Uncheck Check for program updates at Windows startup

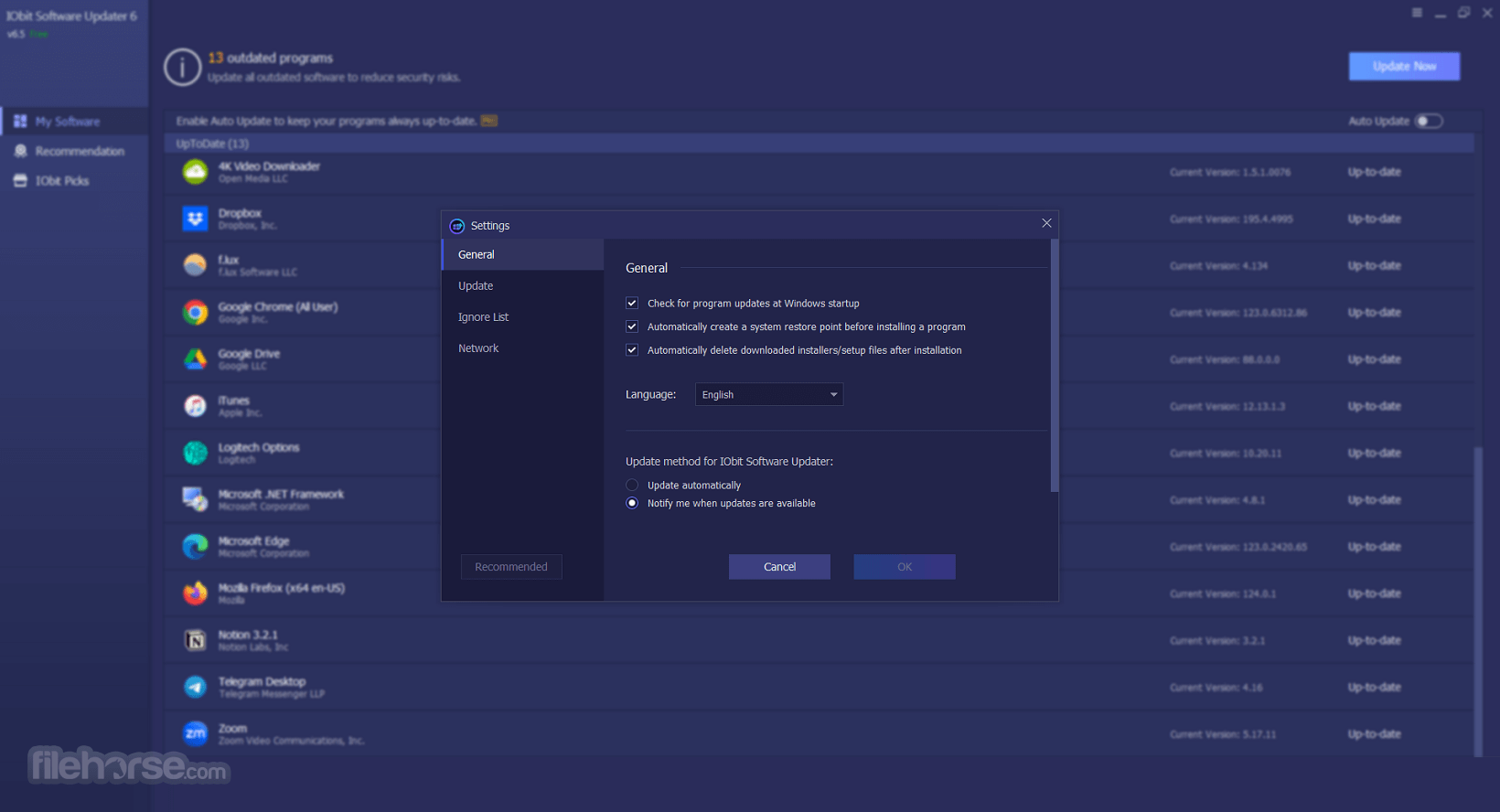(x=632, y=303)
